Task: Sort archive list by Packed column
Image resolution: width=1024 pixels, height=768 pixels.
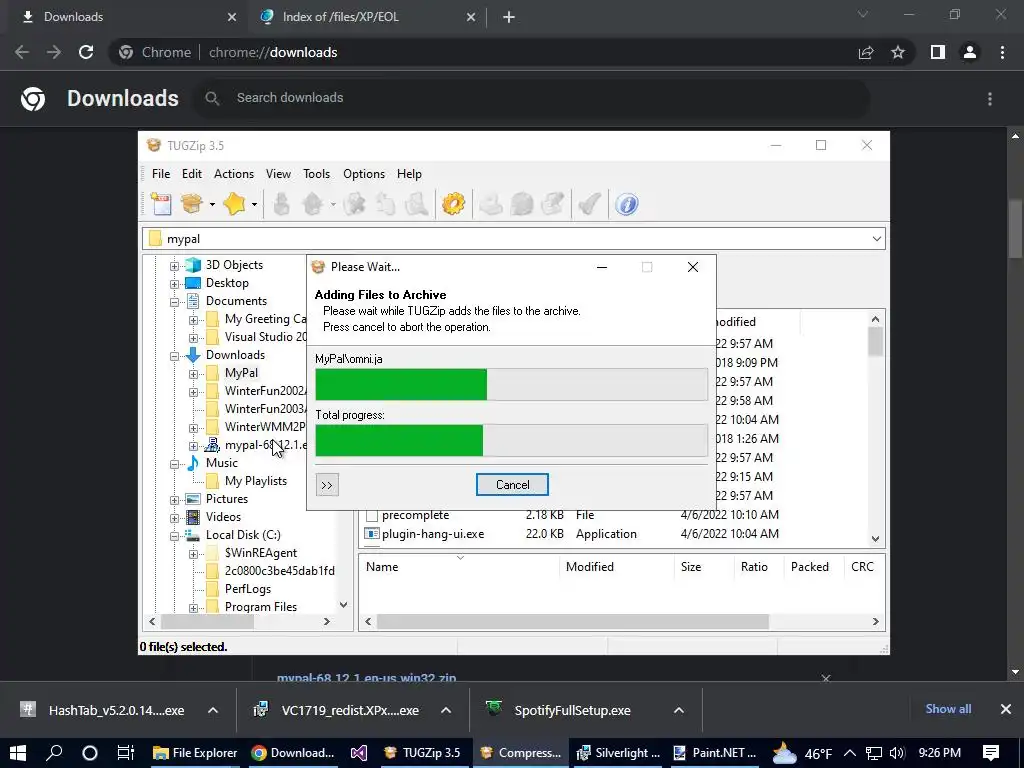Action: [809, 567]
